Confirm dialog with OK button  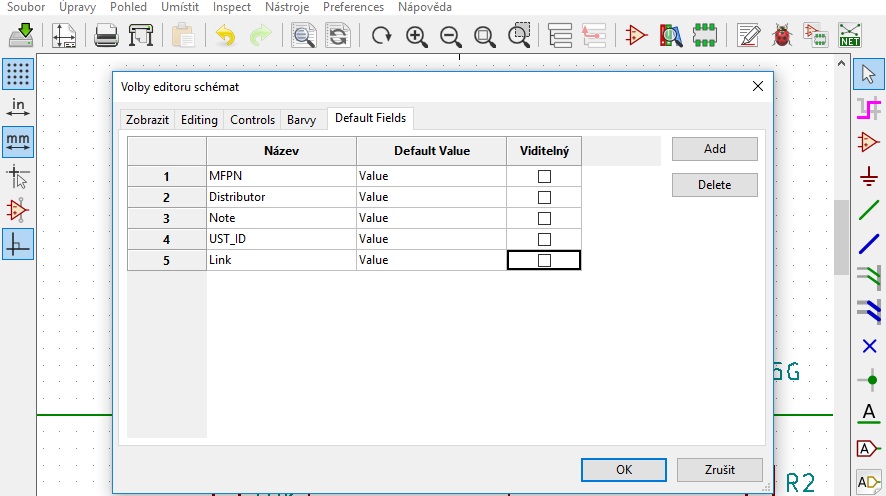[624, 469]
